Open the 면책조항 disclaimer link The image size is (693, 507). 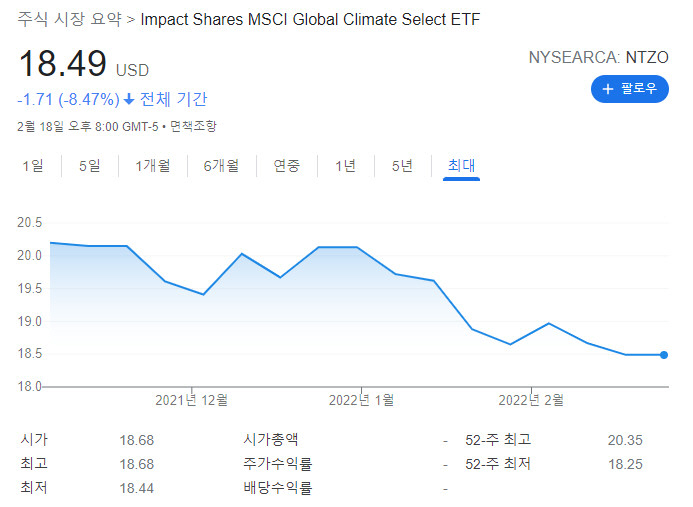pos(193,126)
